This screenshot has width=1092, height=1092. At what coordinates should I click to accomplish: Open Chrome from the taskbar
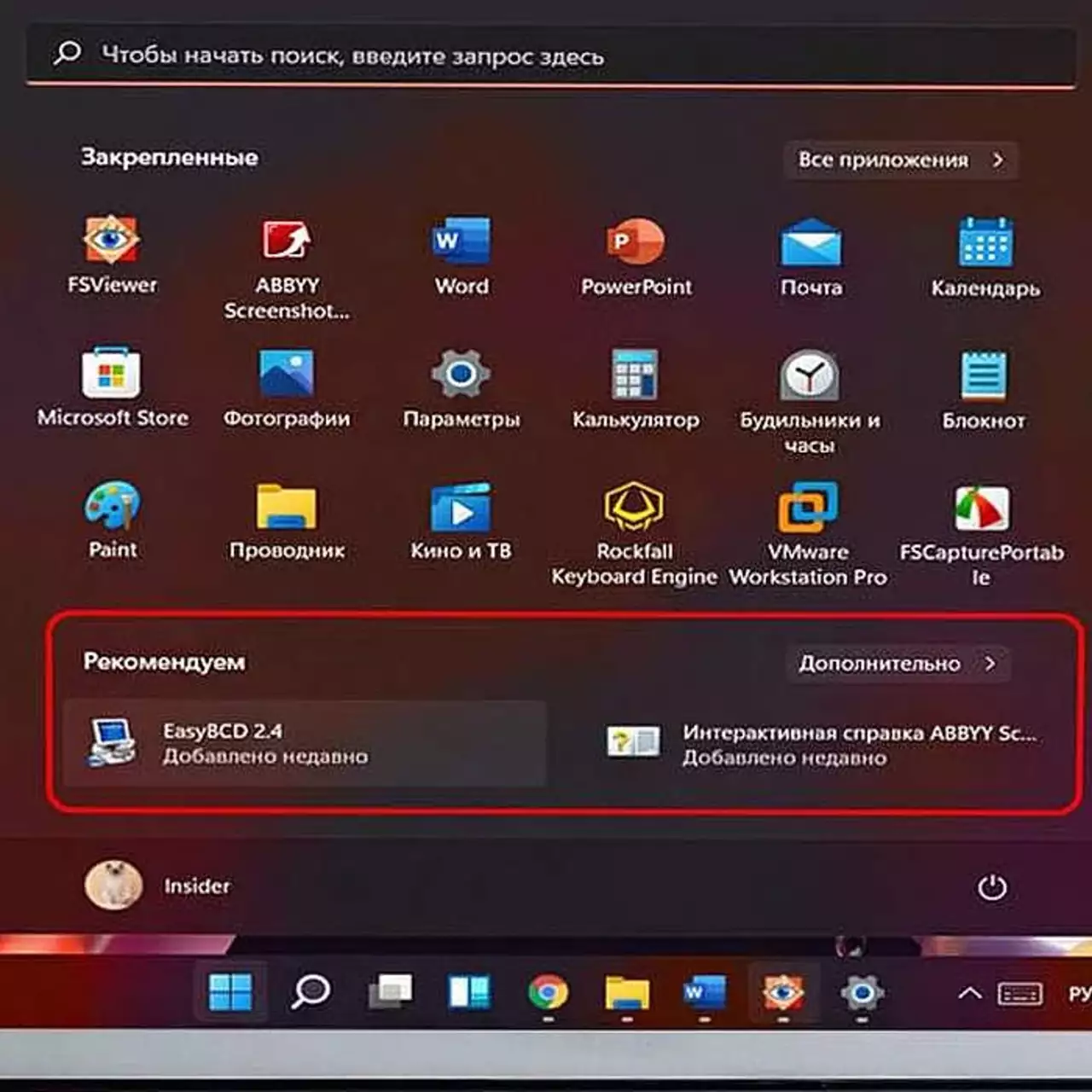coord(549,993)
